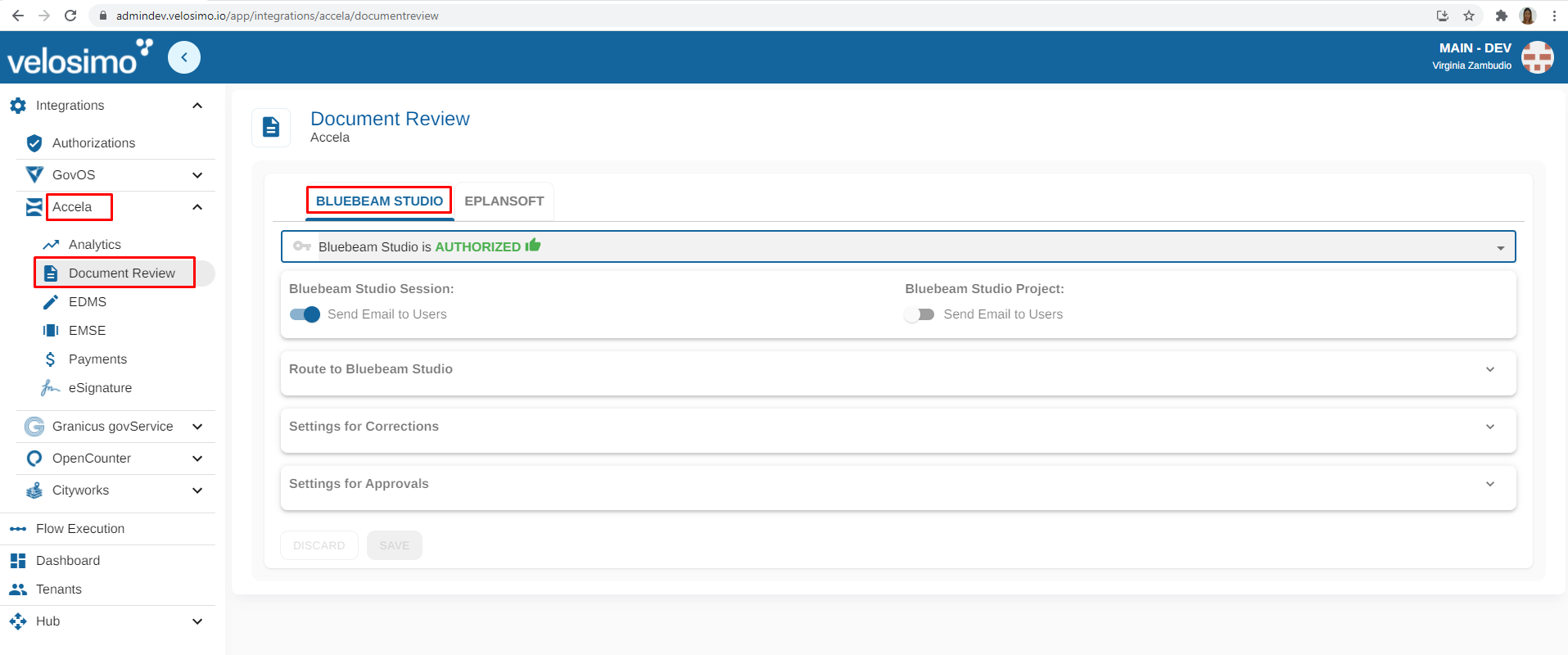Switch to the EPLANSOFT tab
The image size is (1568, 655).
[504, 201]
